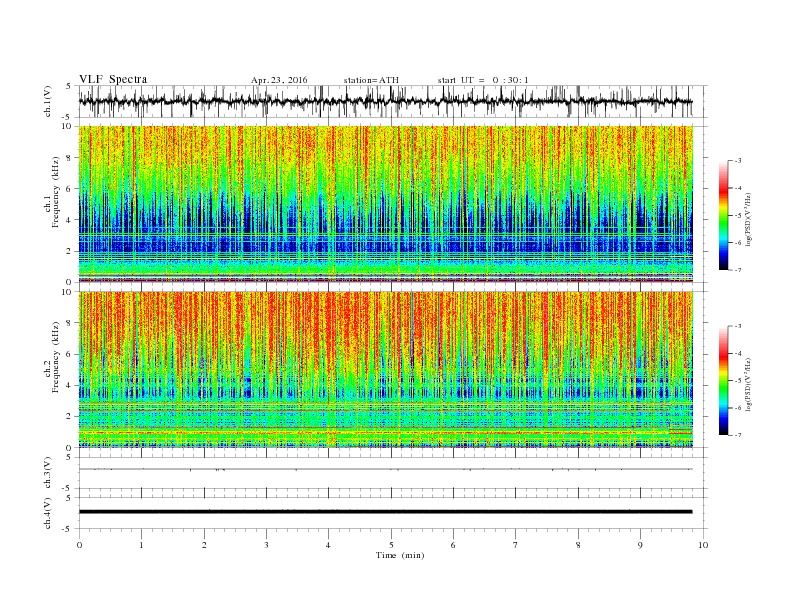The width and height of the screenshot is (792, 612).
Task: Click the "7" tick on the time axis
Action: [x=516, y=545]
